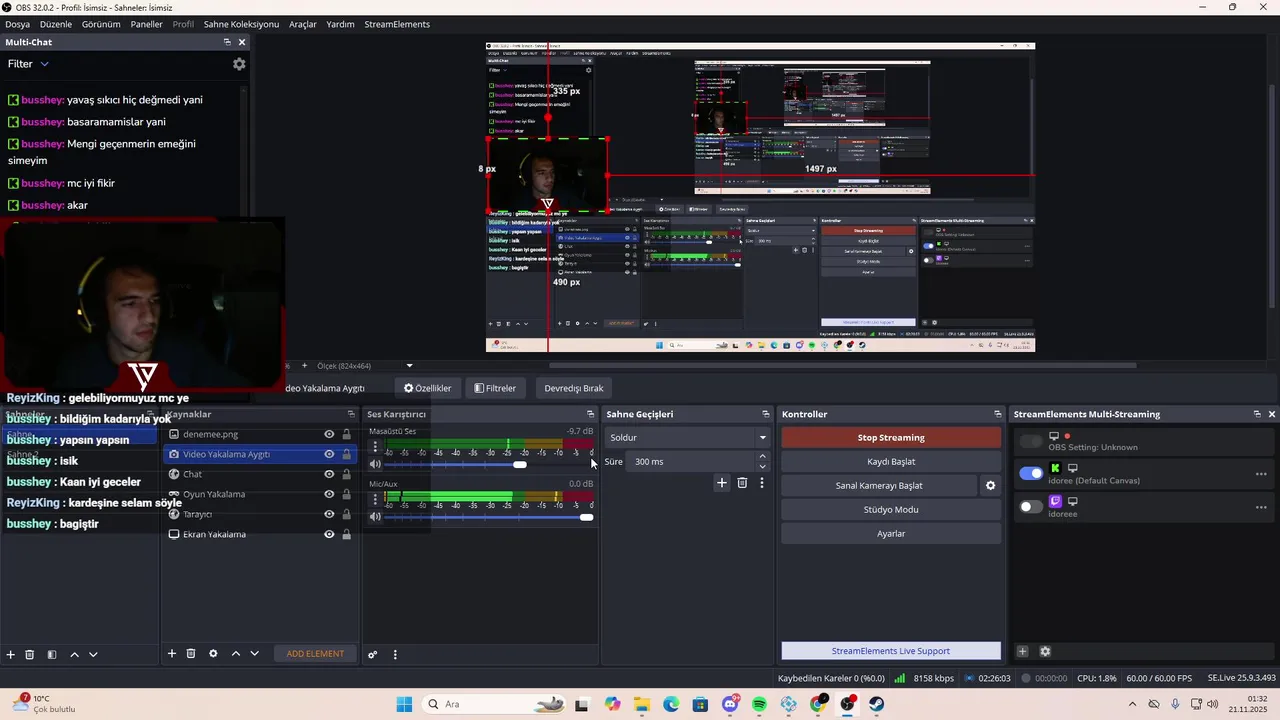
Task: Disable idoree Default Canvas stream toggle
Action: pyautogui.click(x=1031, y=473)
